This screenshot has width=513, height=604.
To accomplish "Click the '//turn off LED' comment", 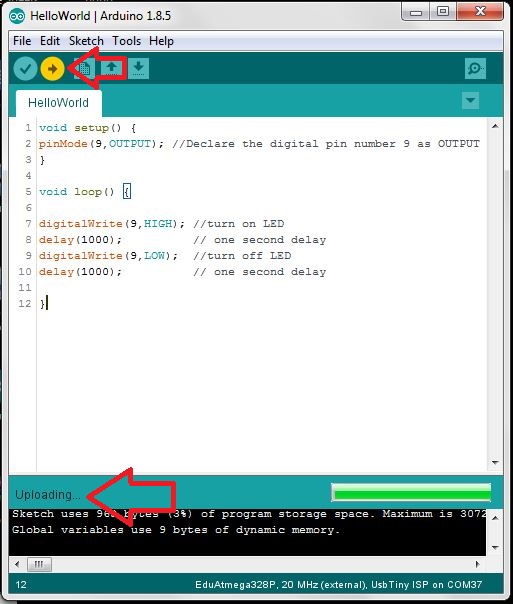I will [242, 256].
